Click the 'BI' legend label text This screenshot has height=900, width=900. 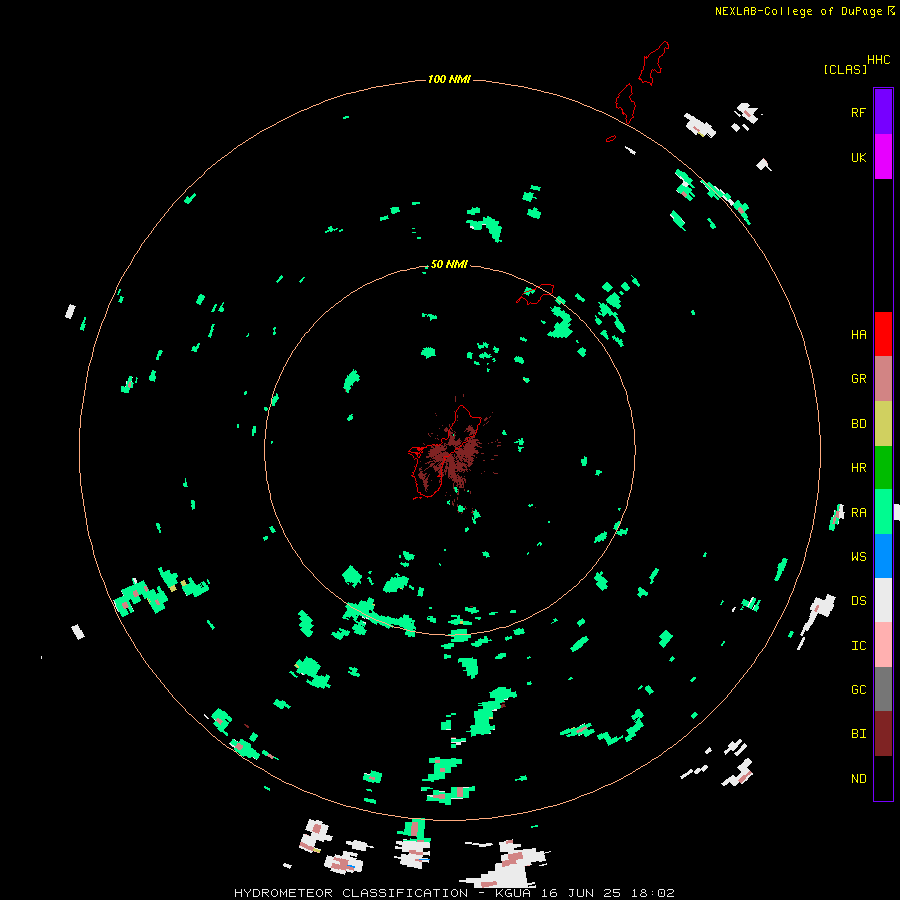tap(858, 734)
